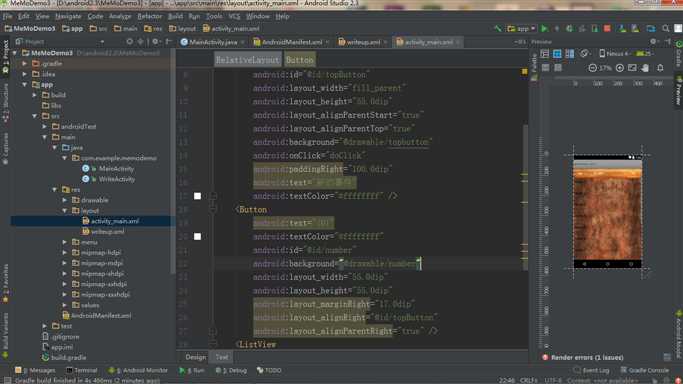Collapse the layout folder in project tree
This screenshot has height=384, width=683.
pyautogui.click(x=65, y=211)
